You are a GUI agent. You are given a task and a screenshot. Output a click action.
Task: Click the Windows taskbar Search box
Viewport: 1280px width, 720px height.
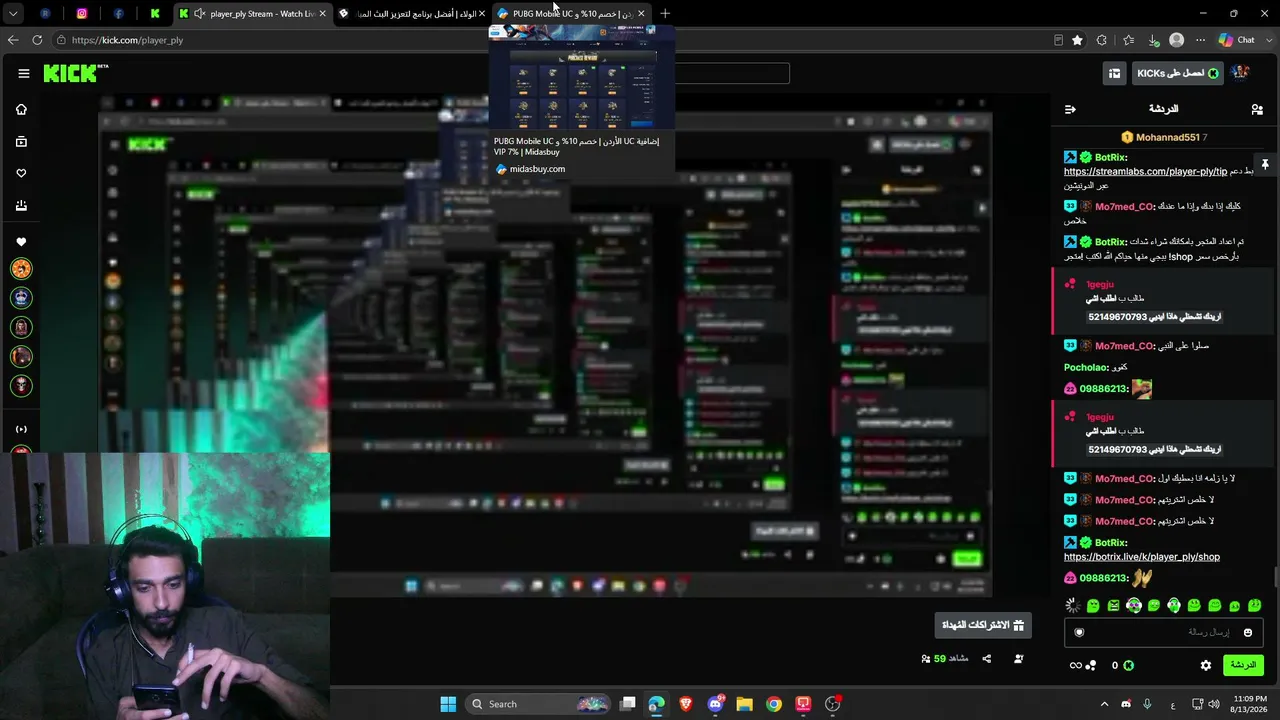tap(540, 704)
